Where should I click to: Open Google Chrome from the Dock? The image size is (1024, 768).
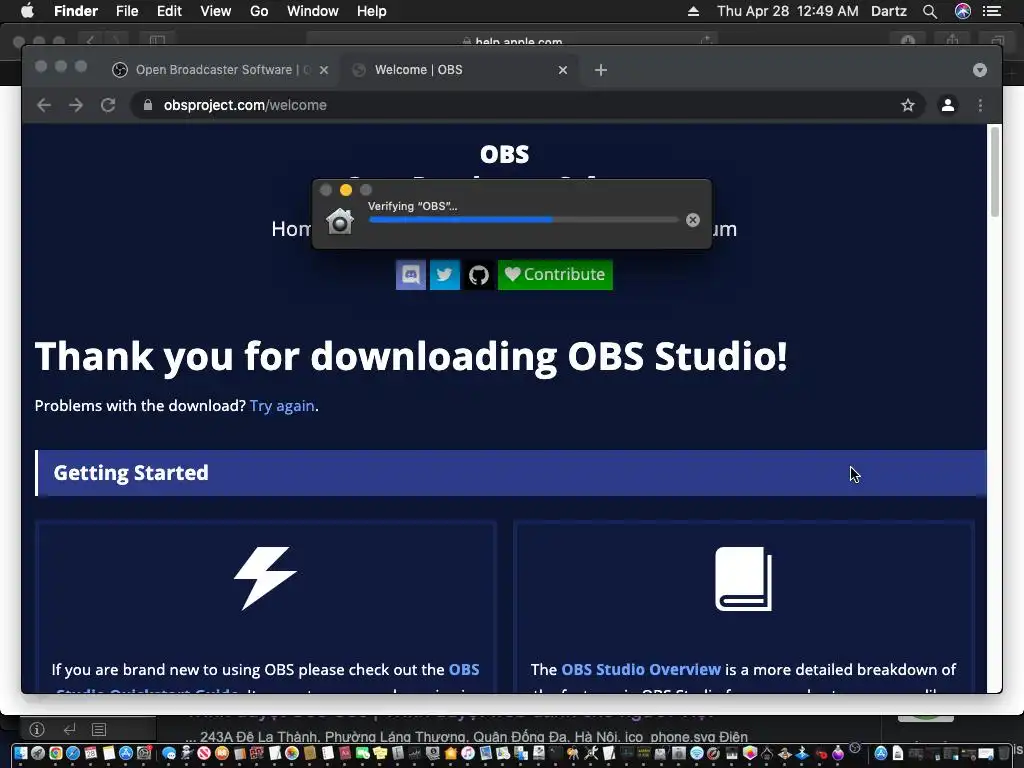click(56, 753)
